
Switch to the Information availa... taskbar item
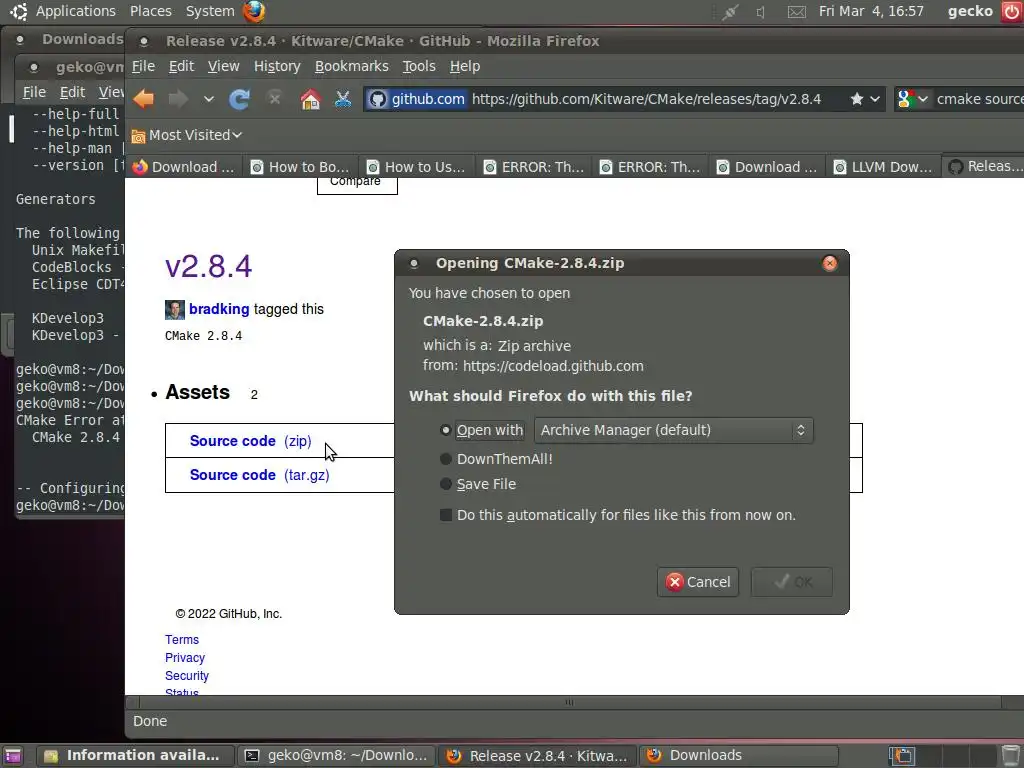133,756
